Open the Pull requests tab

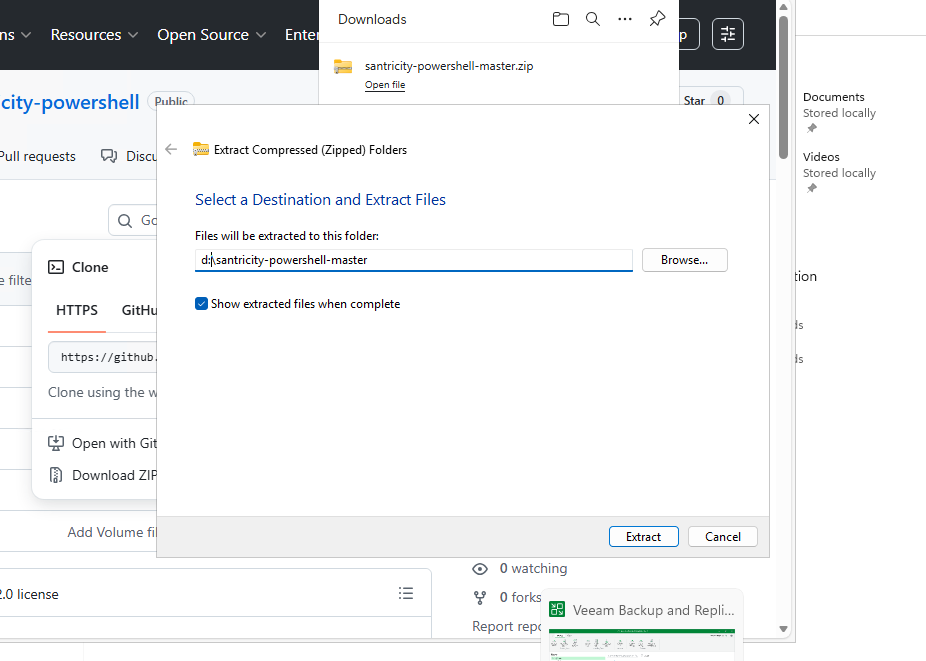tap(37, 157)
